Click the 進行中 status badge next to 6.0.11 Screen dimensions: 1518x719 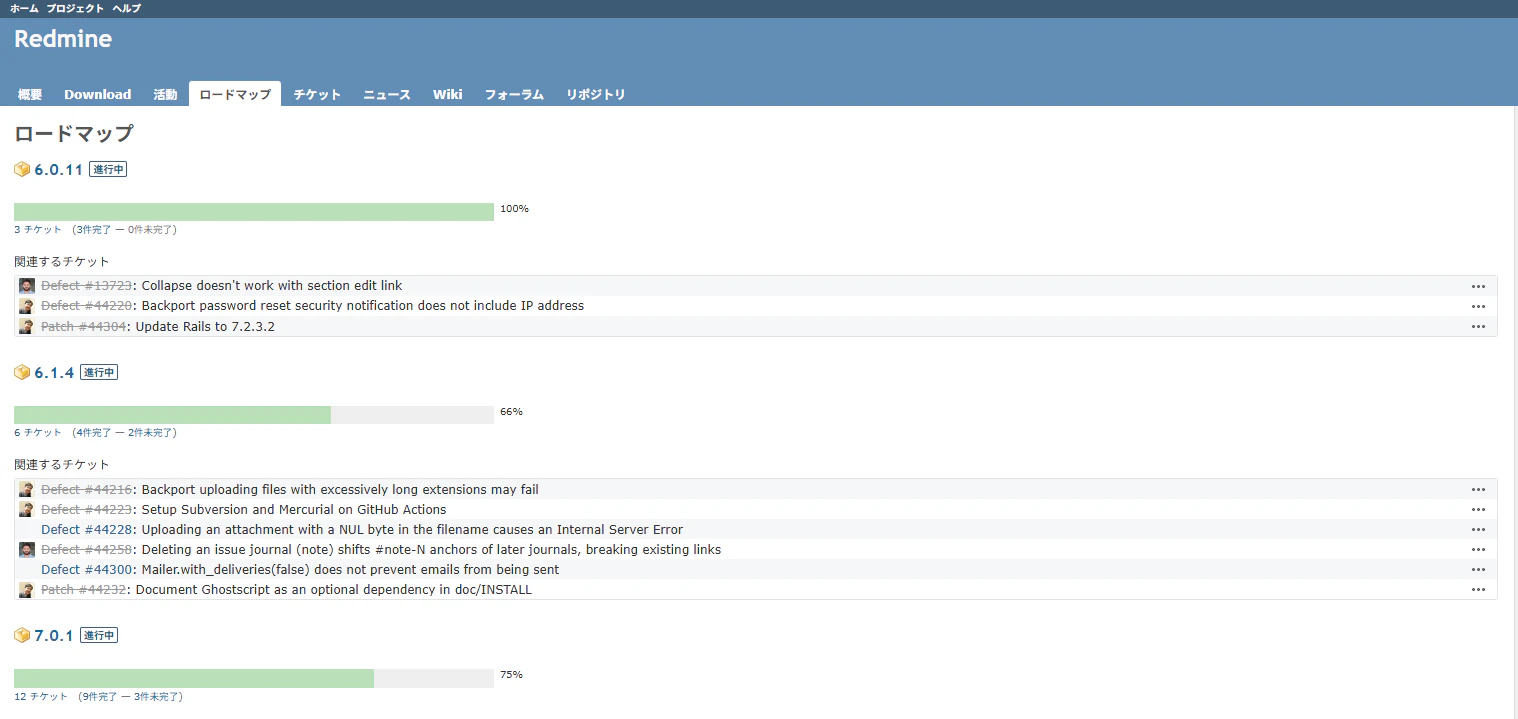[x=108, y=169]
